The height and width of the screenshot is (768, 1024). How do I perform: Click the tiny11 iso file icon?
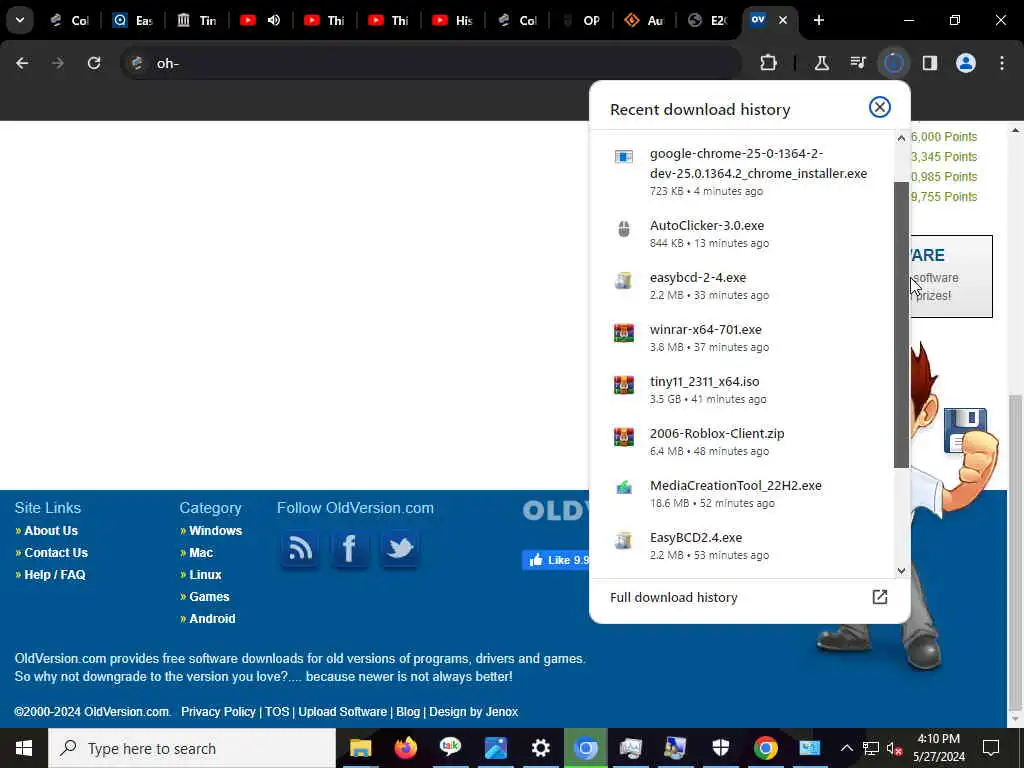tap(624, 385)
